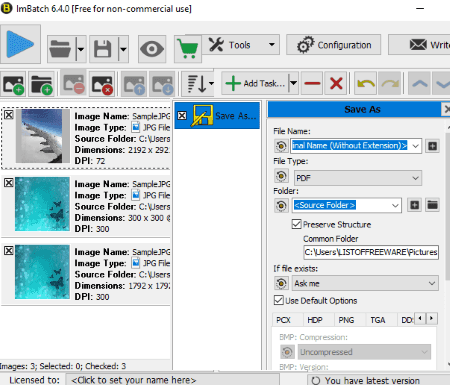Click the add folder with images icon
450x385 pixels.
click(x=41, y=84)
